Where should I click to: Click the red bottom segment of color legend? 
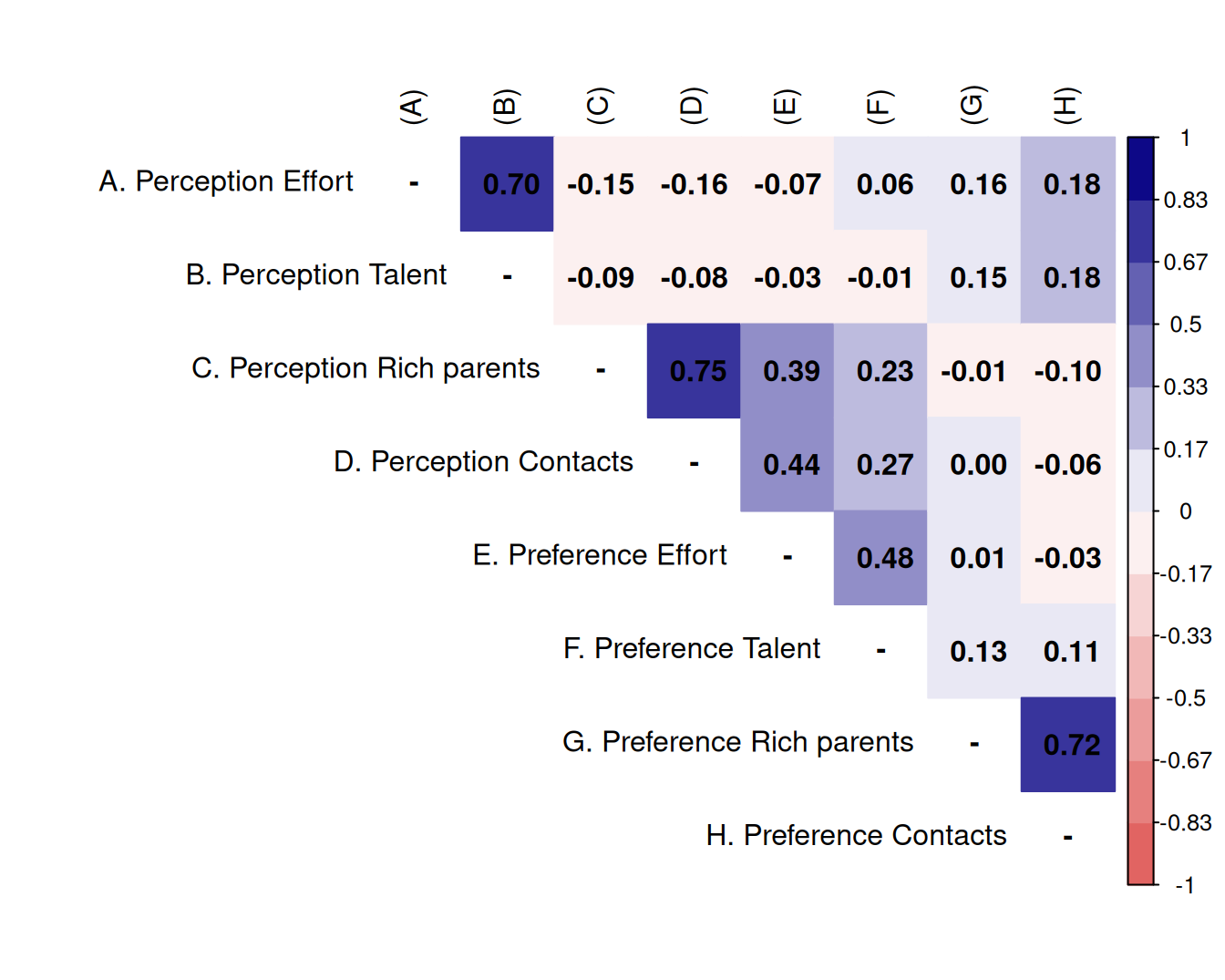(x=1140, y=853)
